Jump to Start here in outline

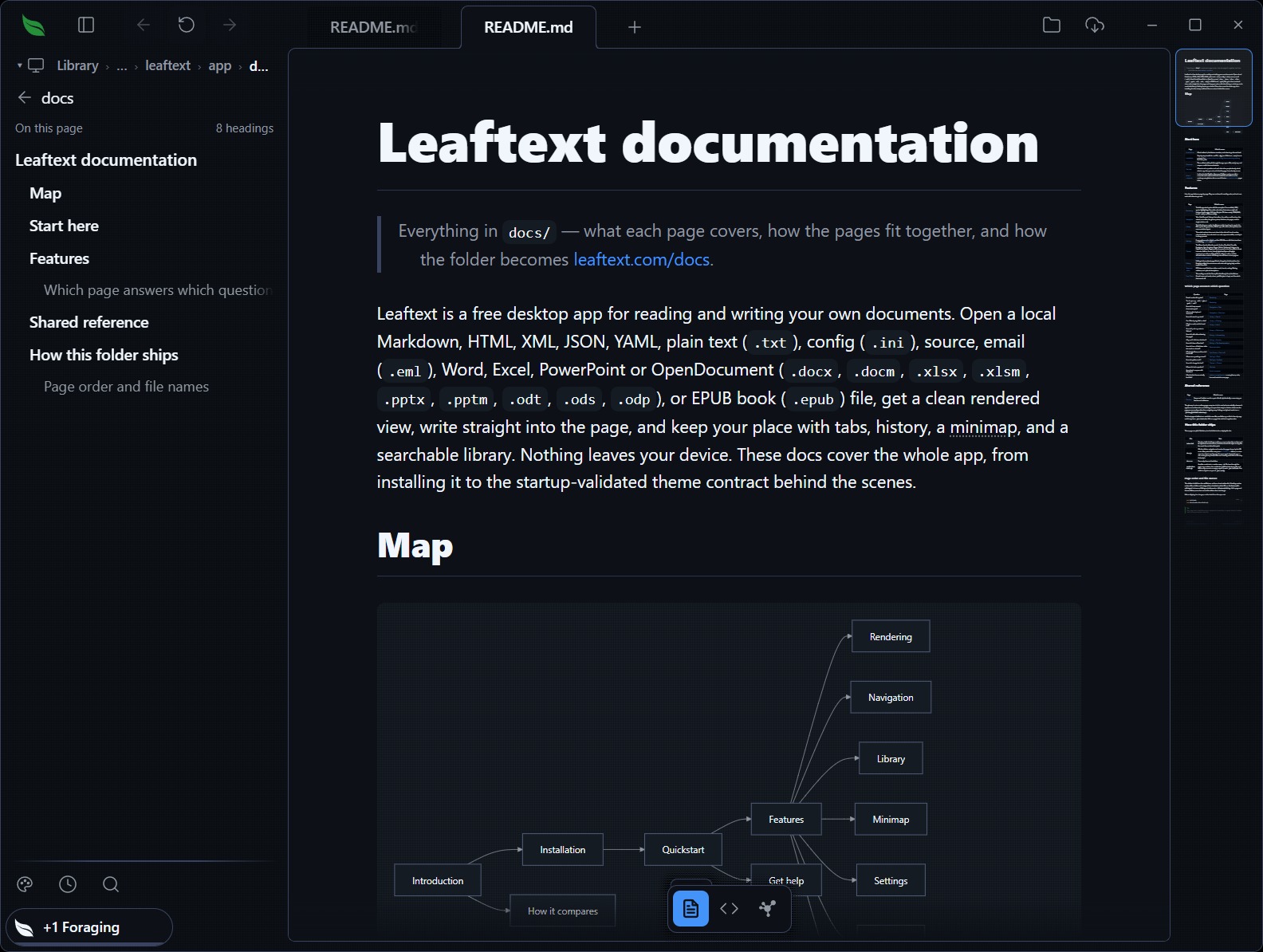click(64, 226)
